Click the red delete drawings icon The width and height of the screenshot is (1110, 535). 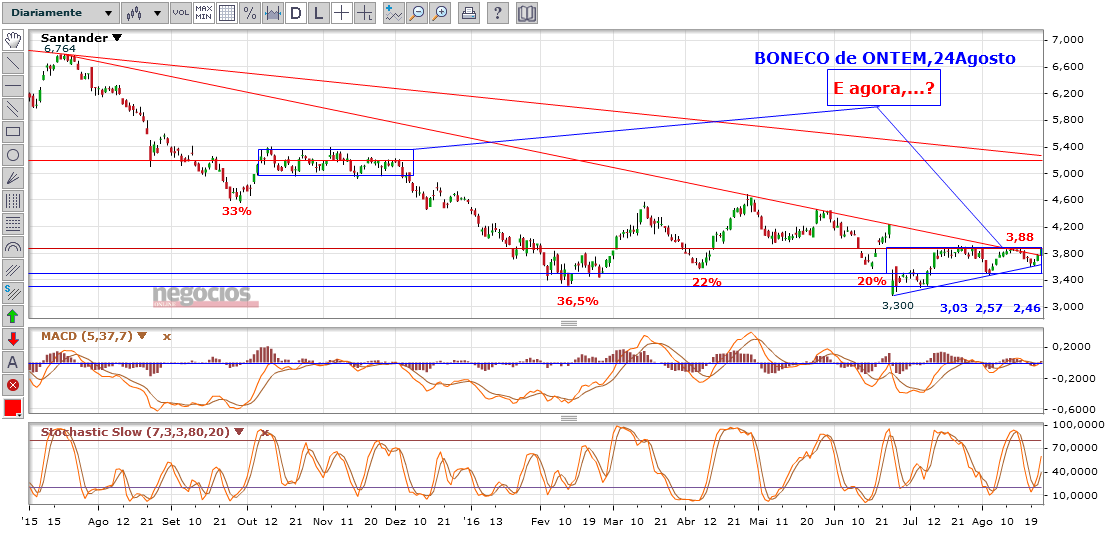coord(13,385)
